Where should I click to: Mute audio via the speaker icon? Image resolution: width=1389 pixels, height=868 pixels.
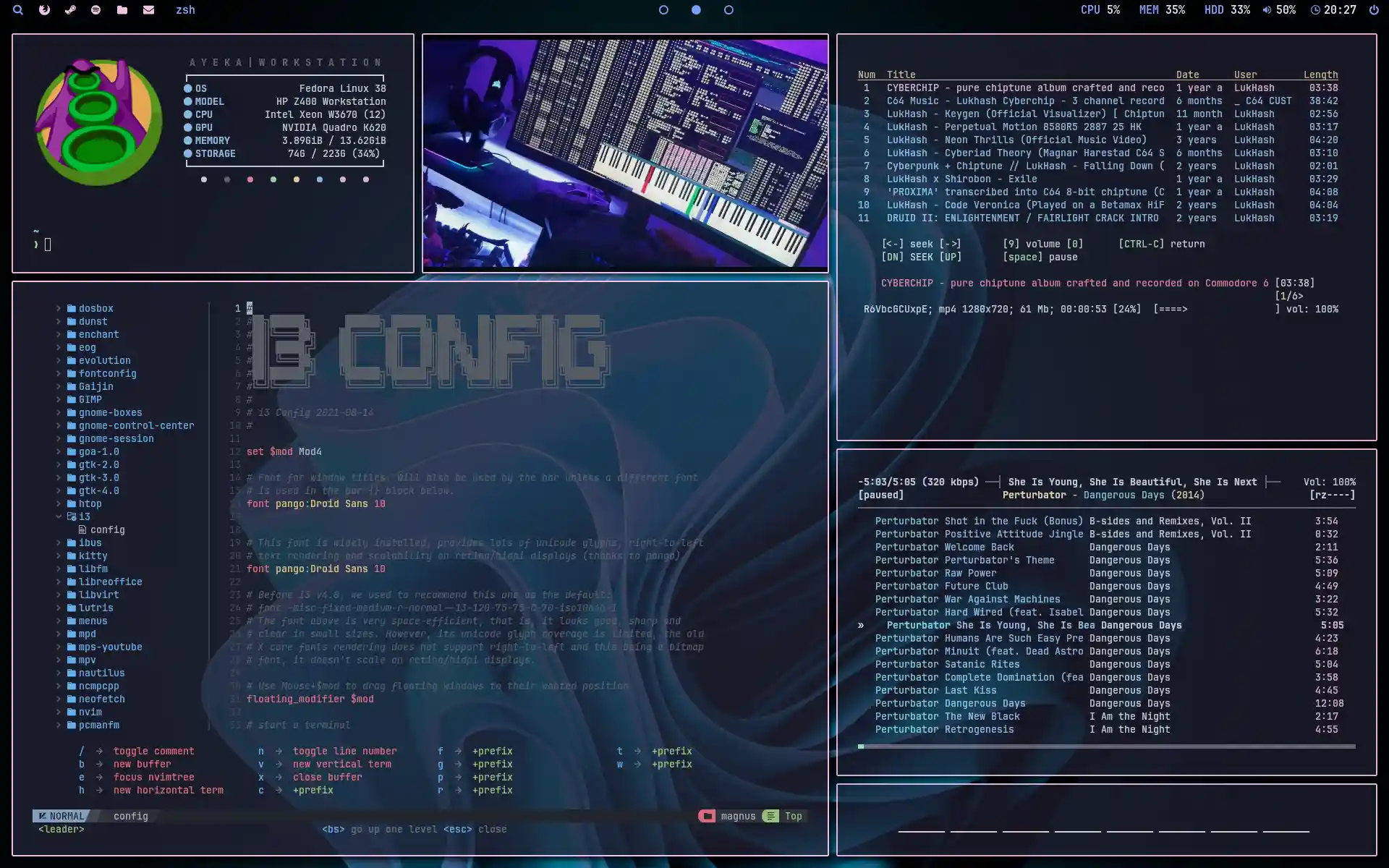[x=1266, y=10]
